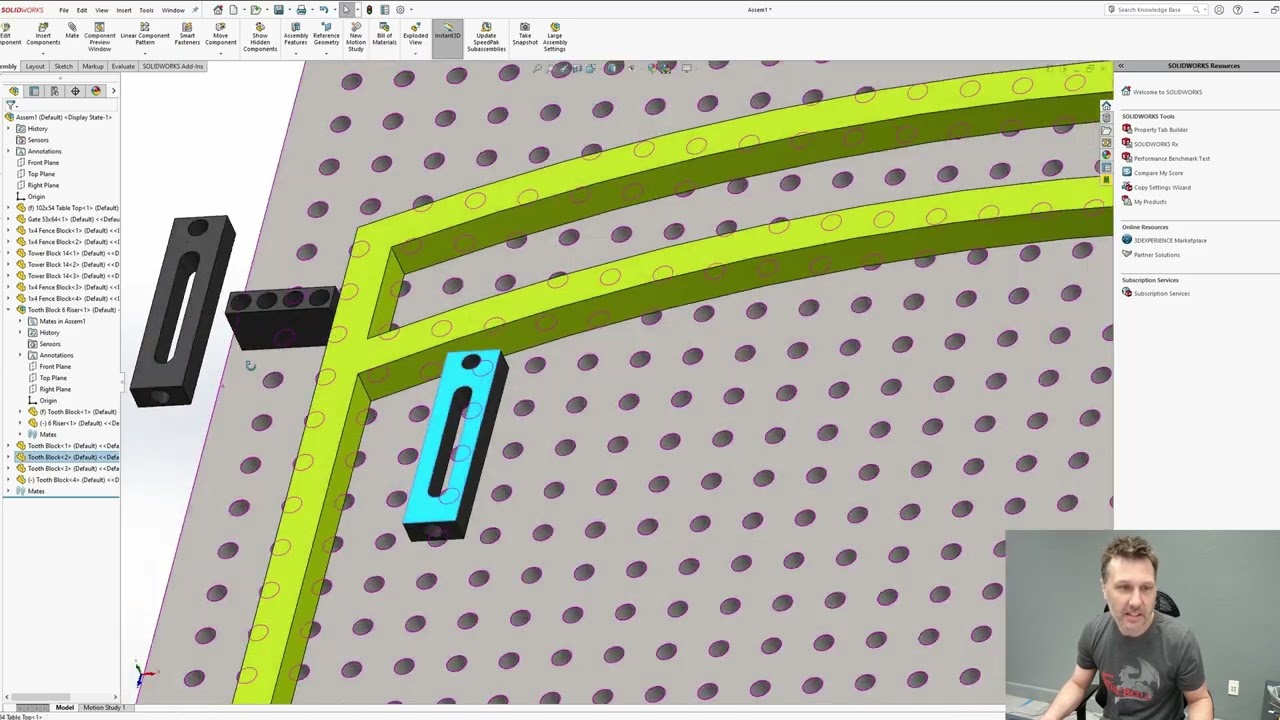Switch to the Layout tab

point(35,66)
